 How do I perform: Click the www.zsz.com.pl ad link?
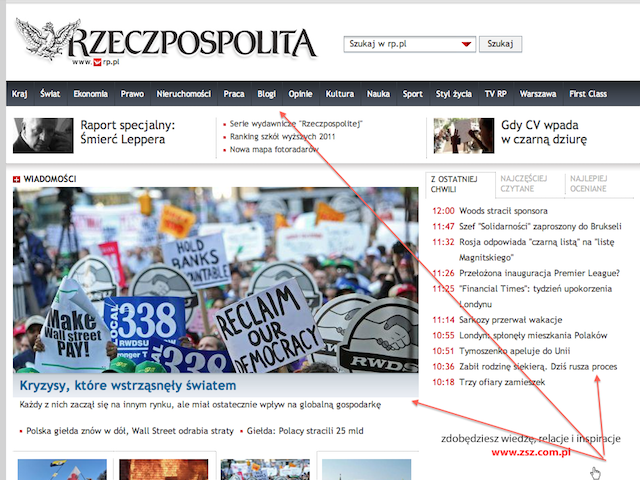coord(531,452)
